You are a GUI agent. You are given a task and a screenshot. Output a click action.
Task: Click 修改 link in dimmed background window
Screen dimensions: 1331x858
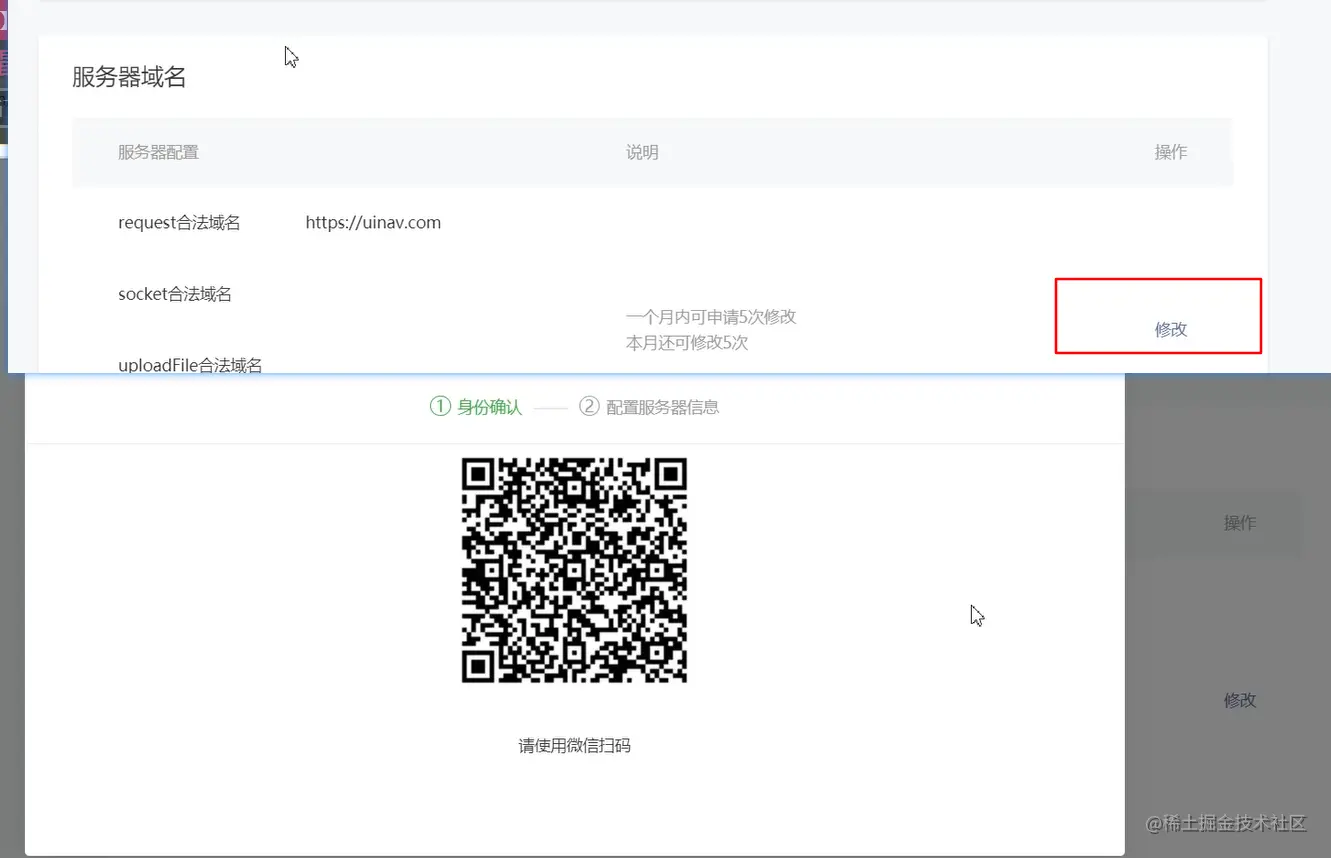tap(1239, 700)
